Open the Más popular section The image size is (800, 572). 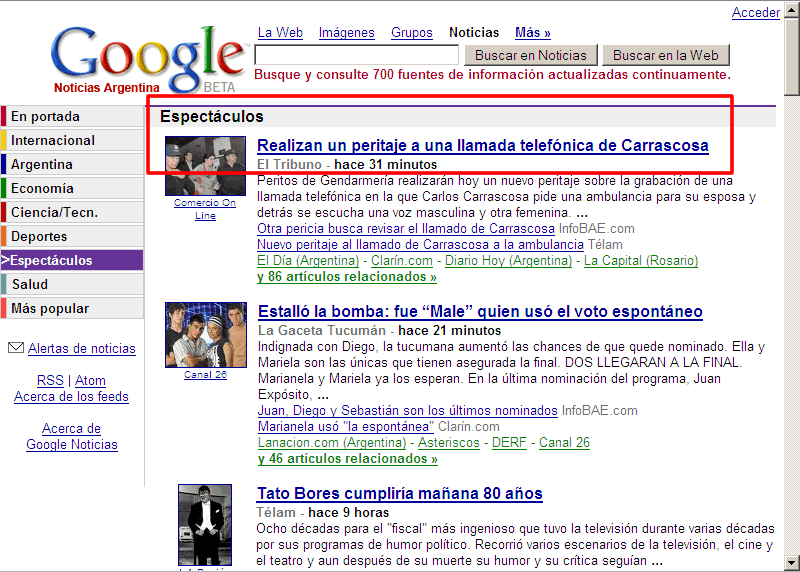tap(72, 308)
